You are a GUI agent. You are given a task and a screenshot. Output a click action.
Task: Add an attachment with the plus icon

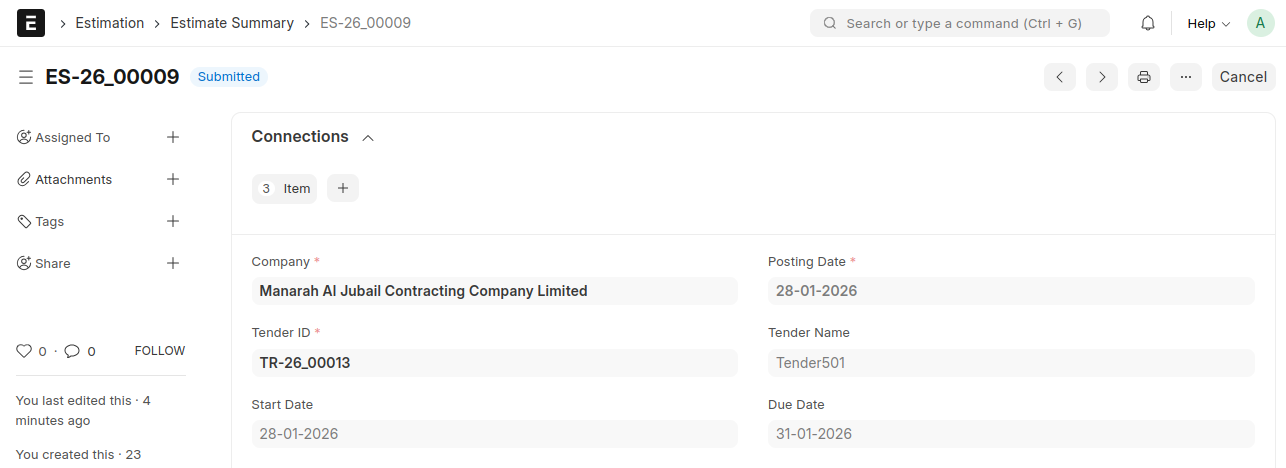[x=173, y=179]
